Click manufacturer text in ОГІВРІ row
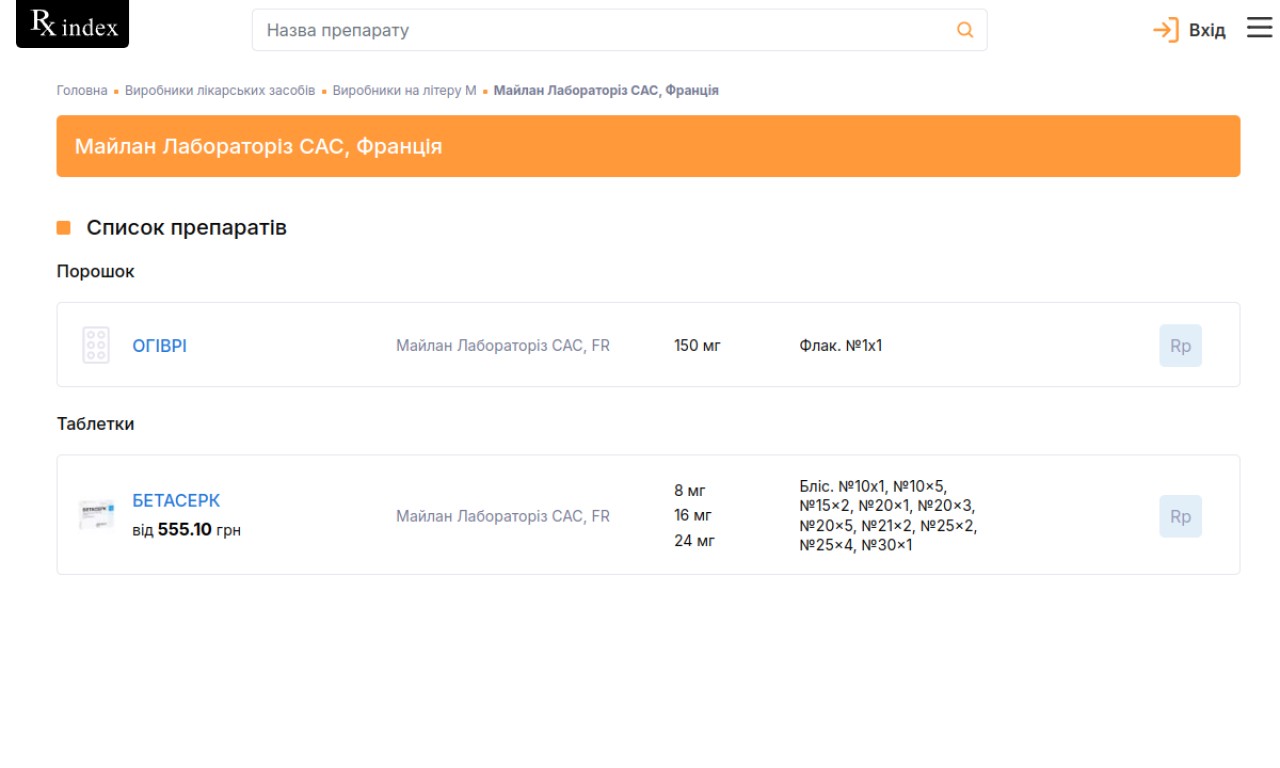 point(503,346)
